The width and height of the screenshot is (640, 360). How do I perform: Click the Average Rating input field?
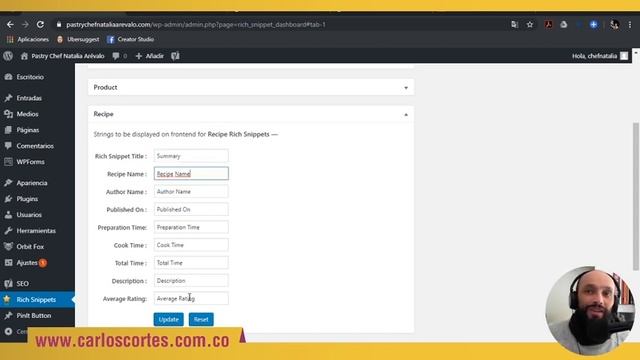click(x=191, y=298)
